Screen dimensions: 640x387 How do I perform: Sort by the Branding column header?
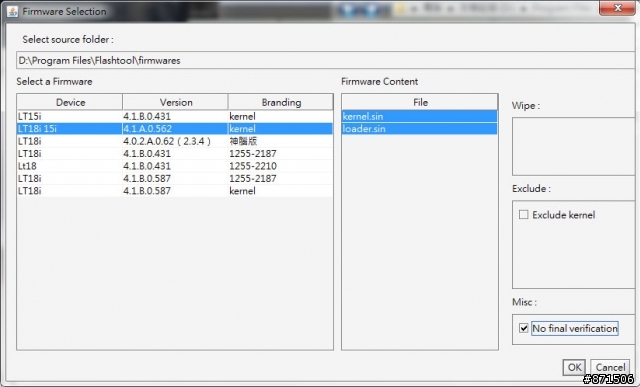pos(281,102)
